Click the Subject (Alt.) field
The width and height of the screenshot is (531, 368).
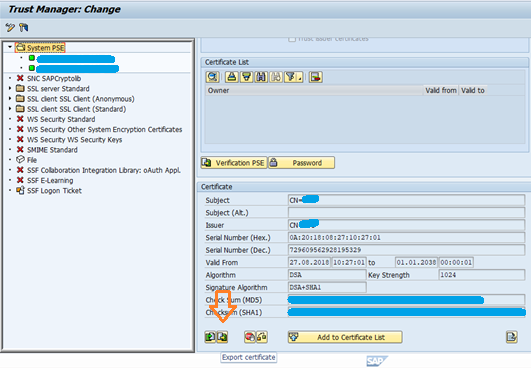pyautogui.click(x=406, y=213)
